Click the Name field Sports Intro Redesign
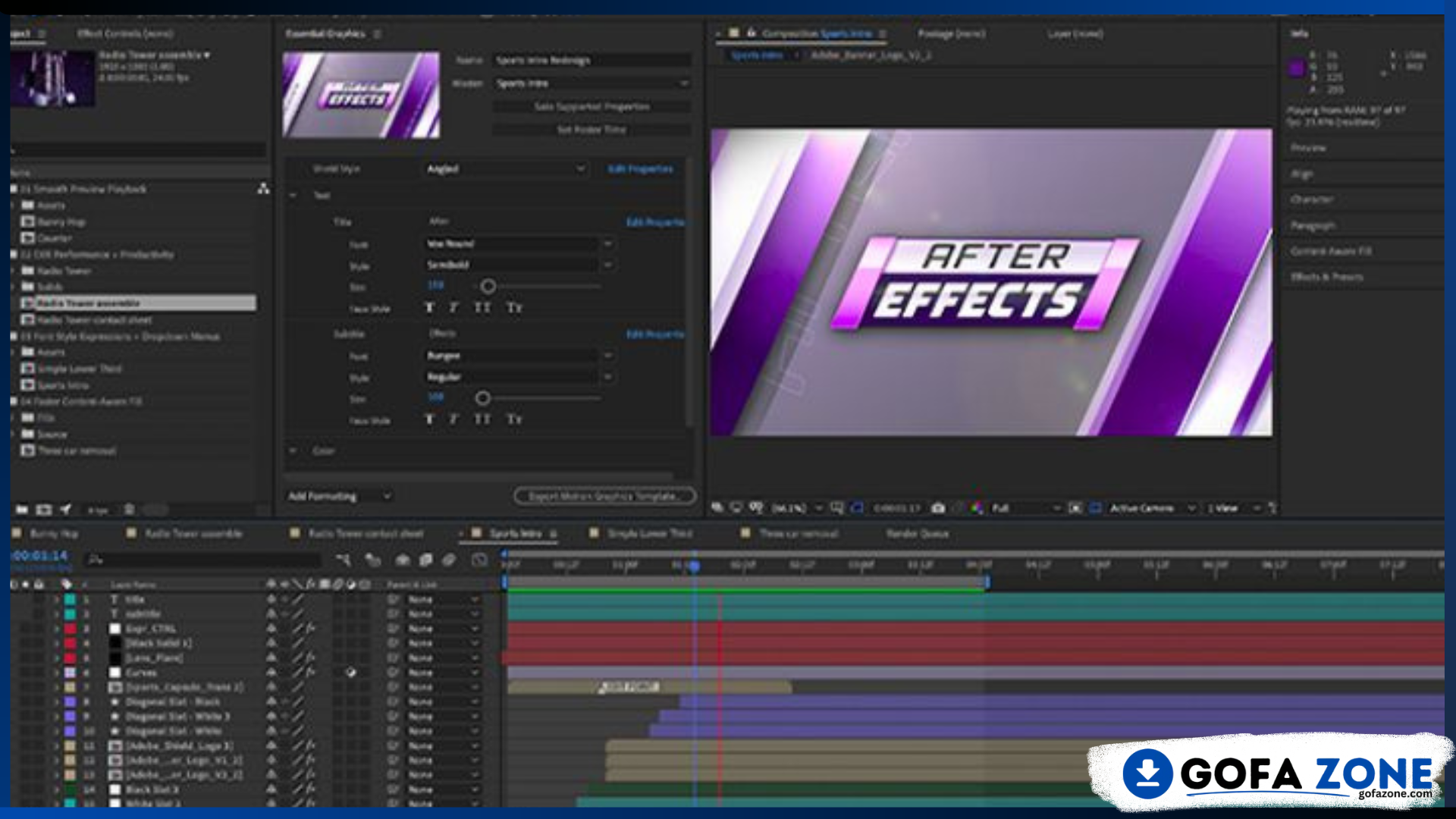Screen dimensions: 1456x819 [592, 60]
